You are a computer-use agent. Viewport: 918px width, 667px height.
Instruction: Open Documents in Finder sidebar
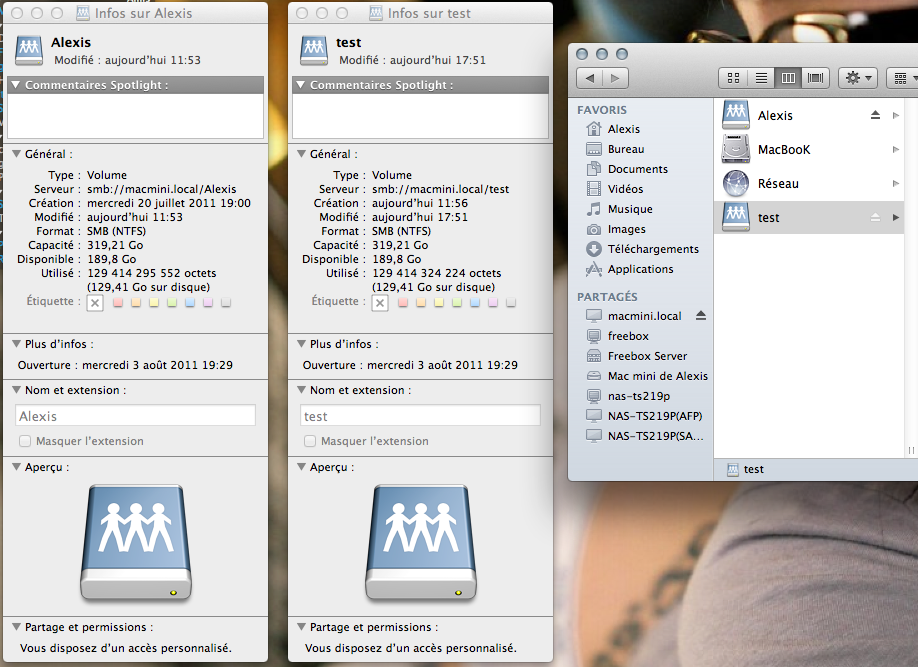click(640, 169)
